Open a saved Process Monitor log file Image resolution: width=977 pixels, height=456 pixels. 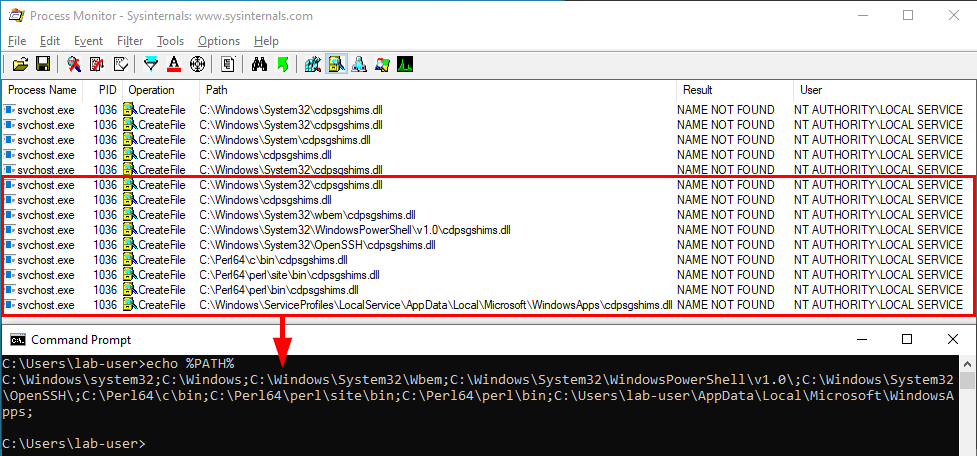[x=20, y=64]
